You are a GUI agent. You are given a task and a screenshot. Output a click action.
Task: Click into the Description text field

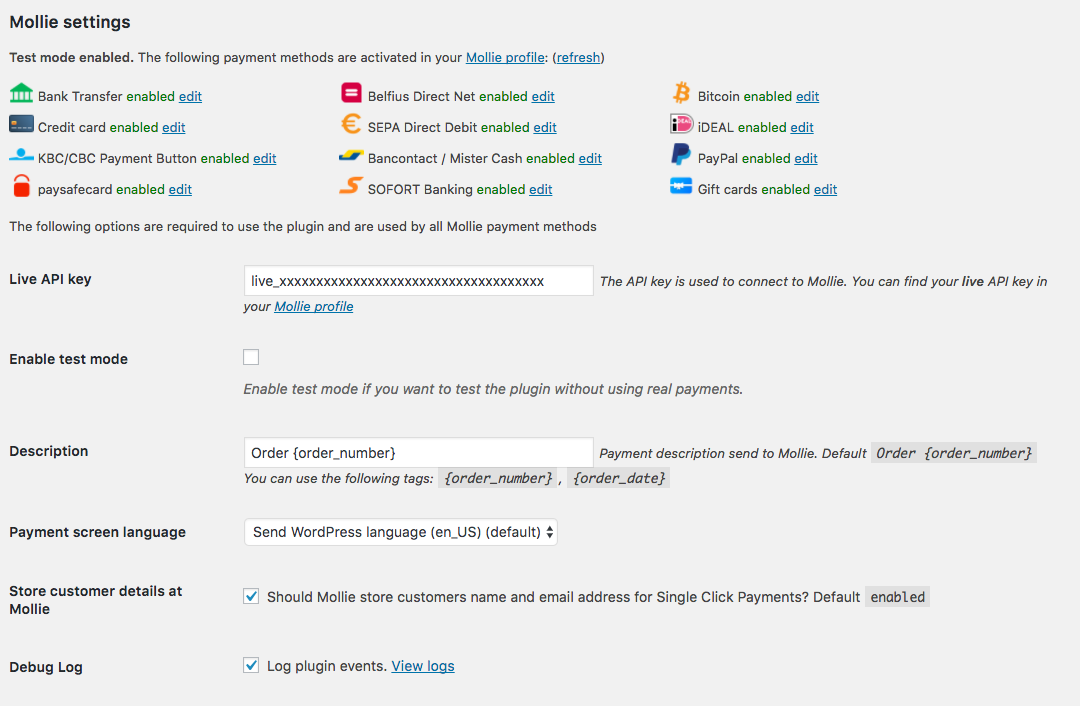click(x=418, y=453)
